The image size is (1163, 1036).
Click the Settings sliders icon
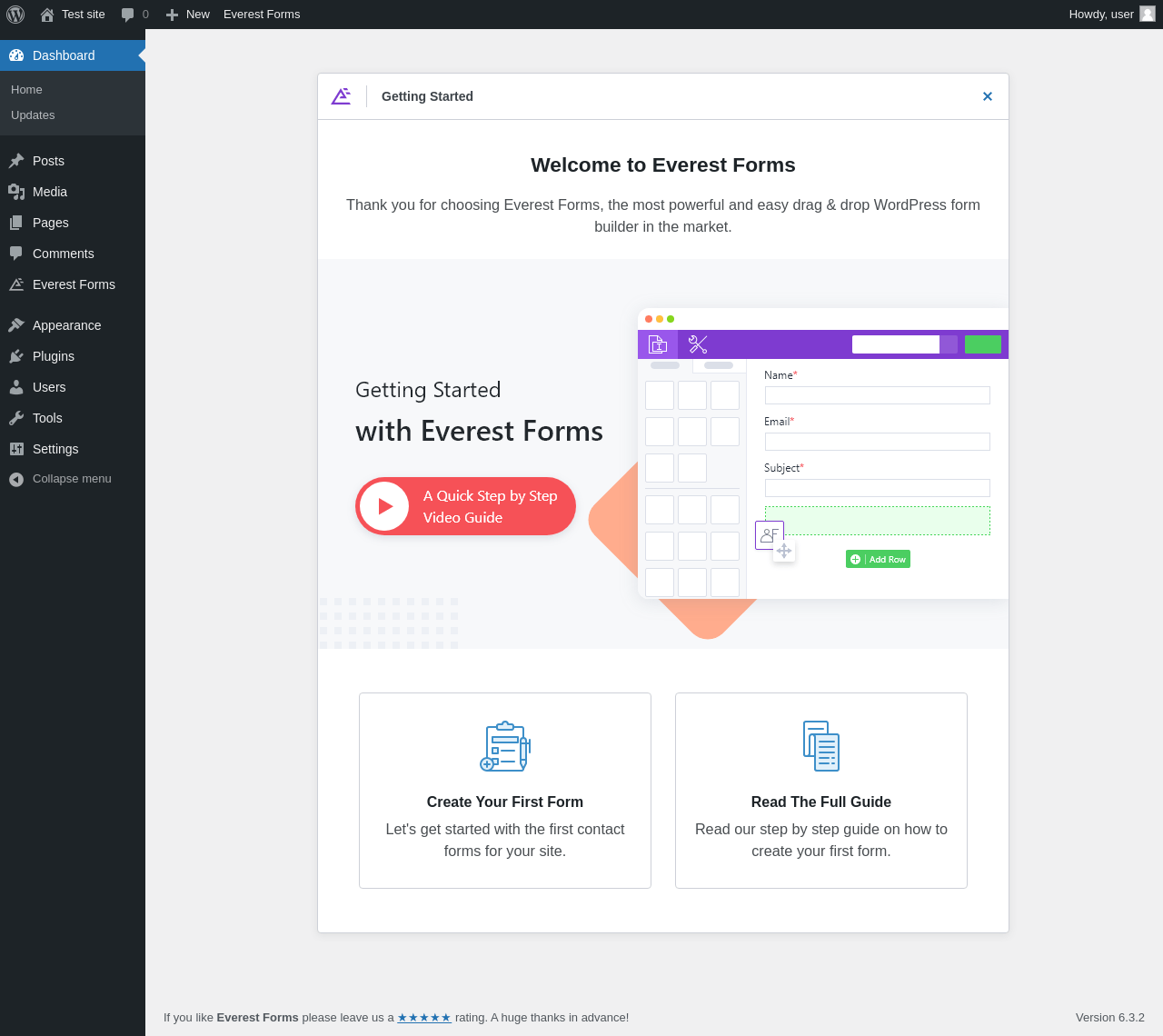(16, 449)
